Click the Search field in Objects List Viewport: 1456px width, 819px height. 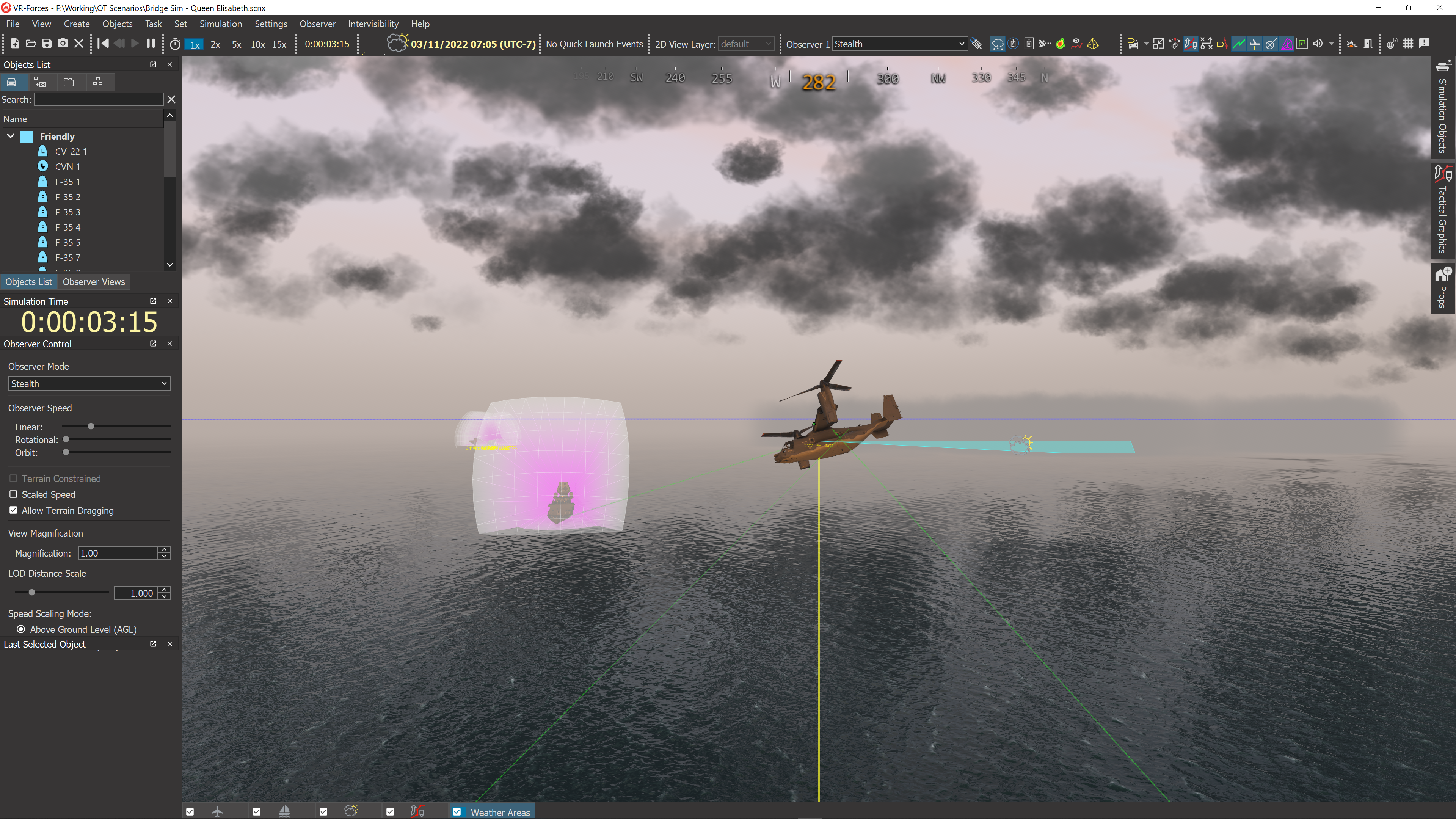tap(99, 99)
